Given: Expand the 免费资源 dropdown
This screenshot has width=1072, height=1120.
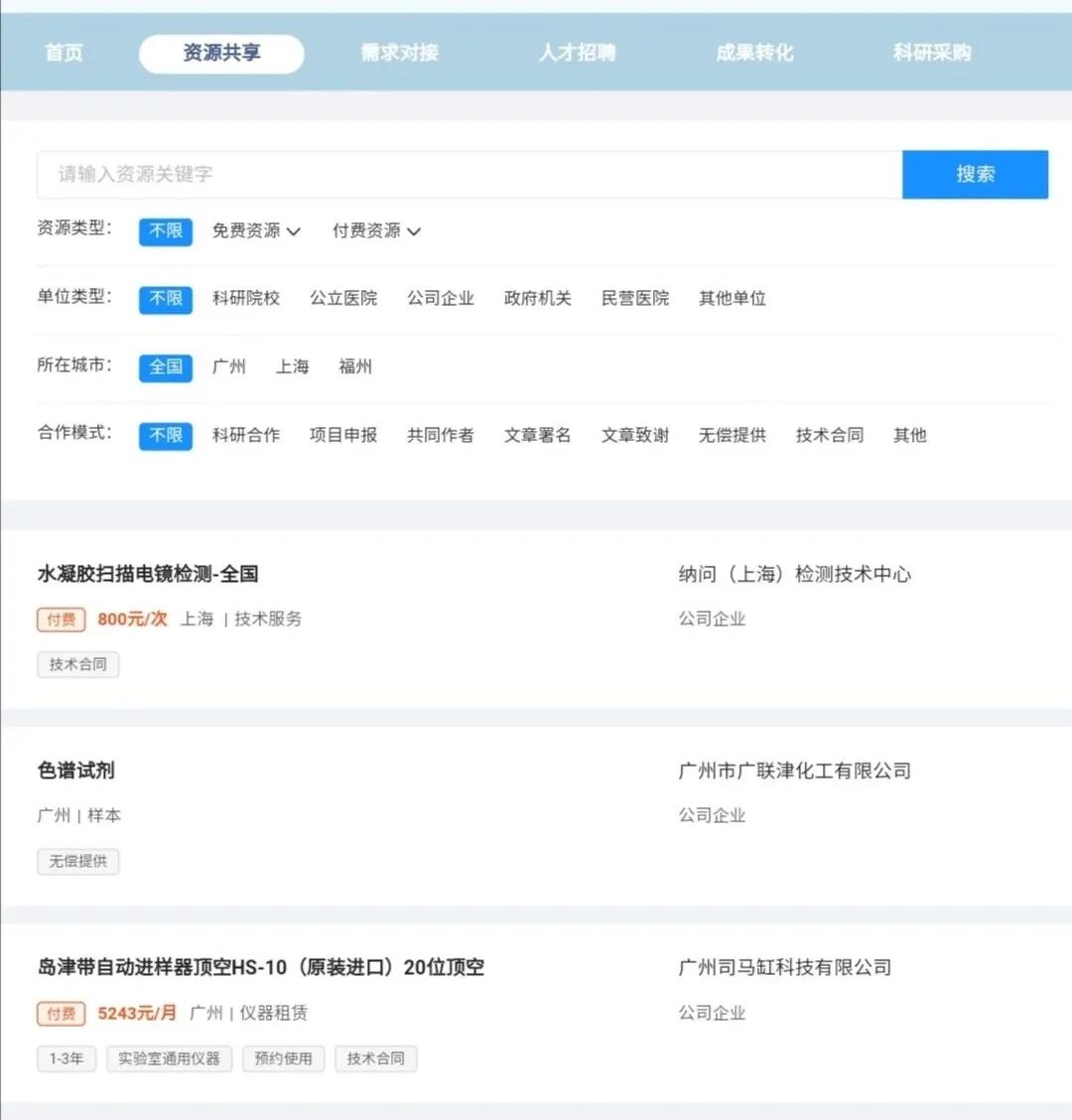Looking at the screenshot, I should pyautogui.click(x=256, y=231).
